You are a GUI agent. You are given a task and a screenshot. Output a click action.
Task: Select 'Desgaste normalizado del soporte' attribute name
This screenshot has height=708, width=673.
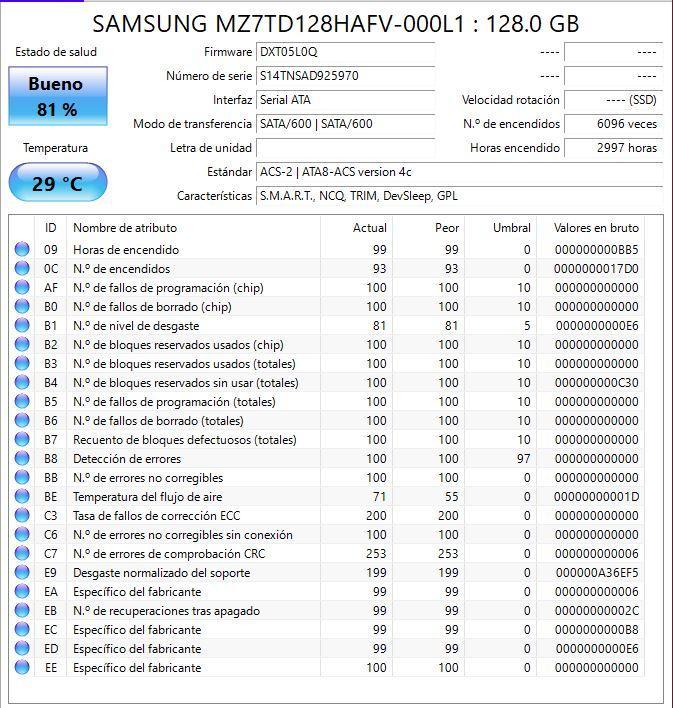162,573
